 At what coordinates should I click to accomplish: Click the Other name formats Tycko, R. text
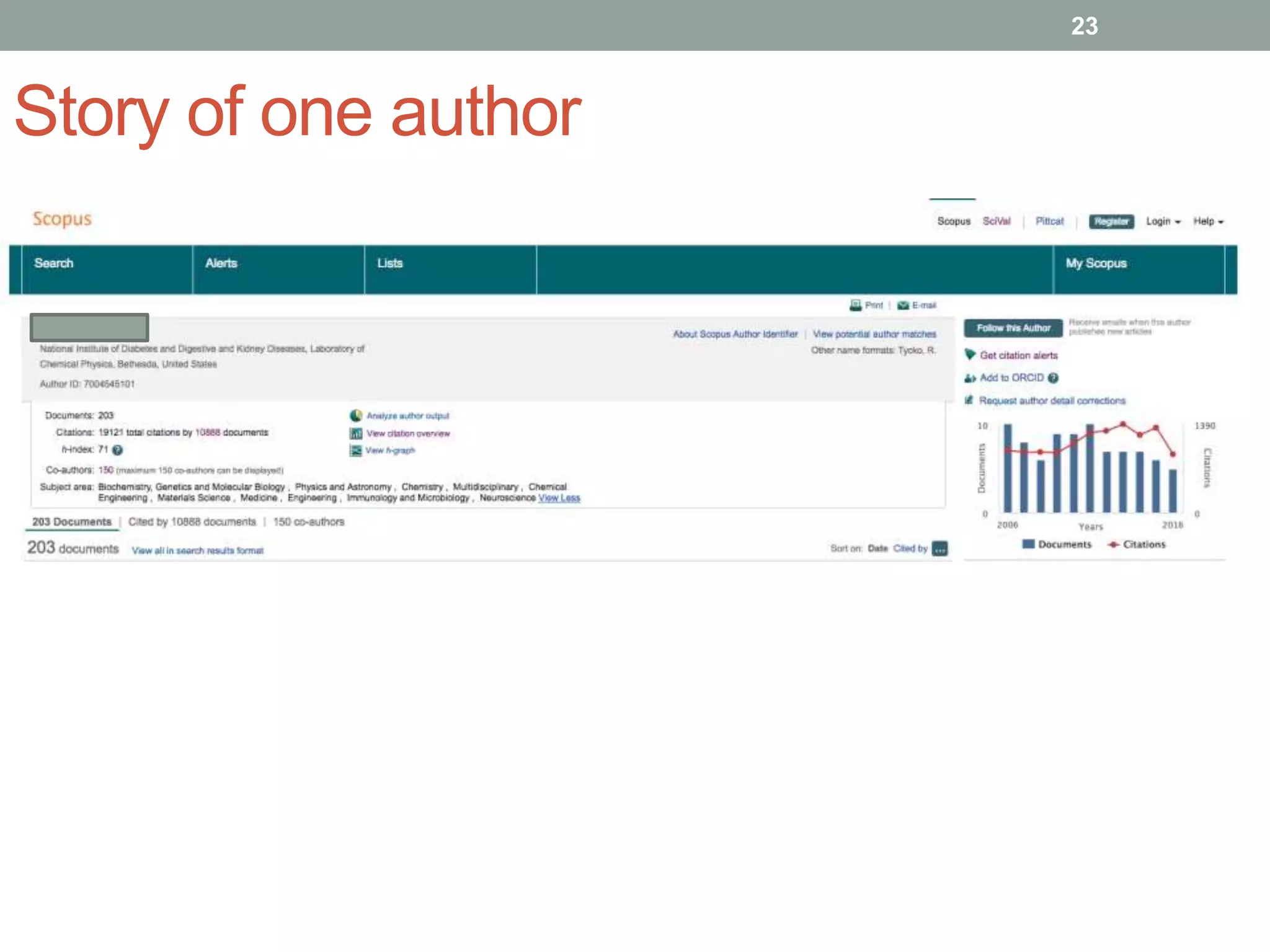[x=874, y=350]
